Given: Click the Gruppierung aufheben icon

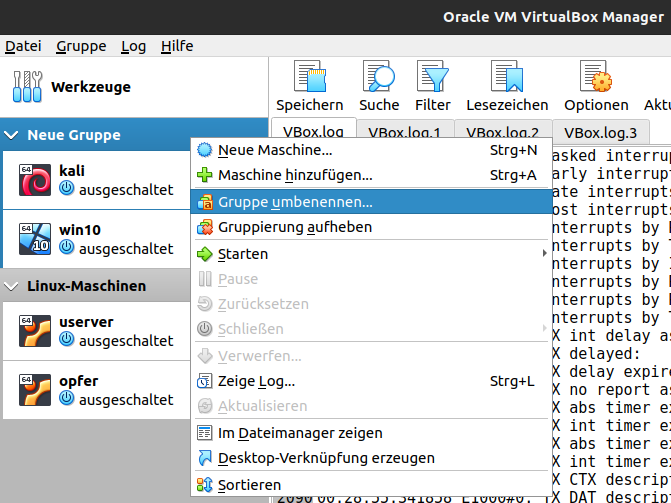Looking at the screenshot, I should click(205, 227).
